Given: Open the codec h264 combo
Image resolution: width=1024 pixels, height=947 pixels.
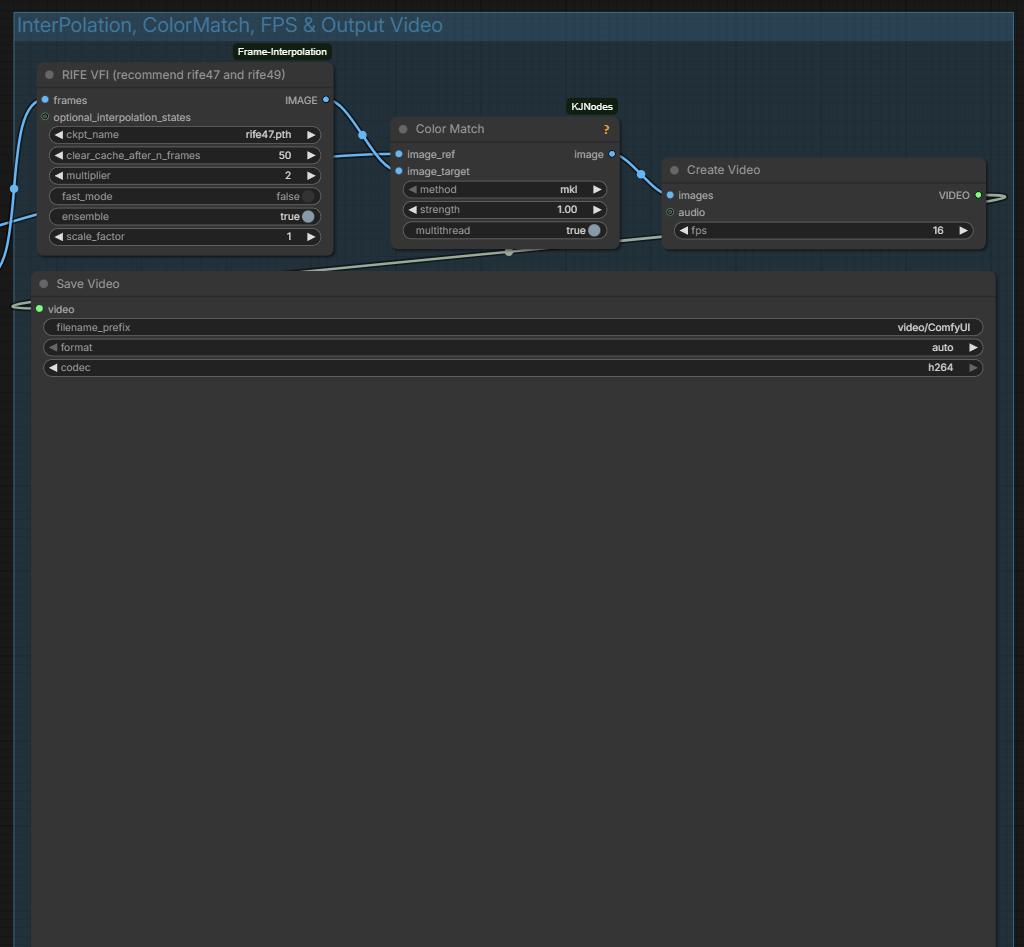Looking at the screenshot, I should point(513,368).
